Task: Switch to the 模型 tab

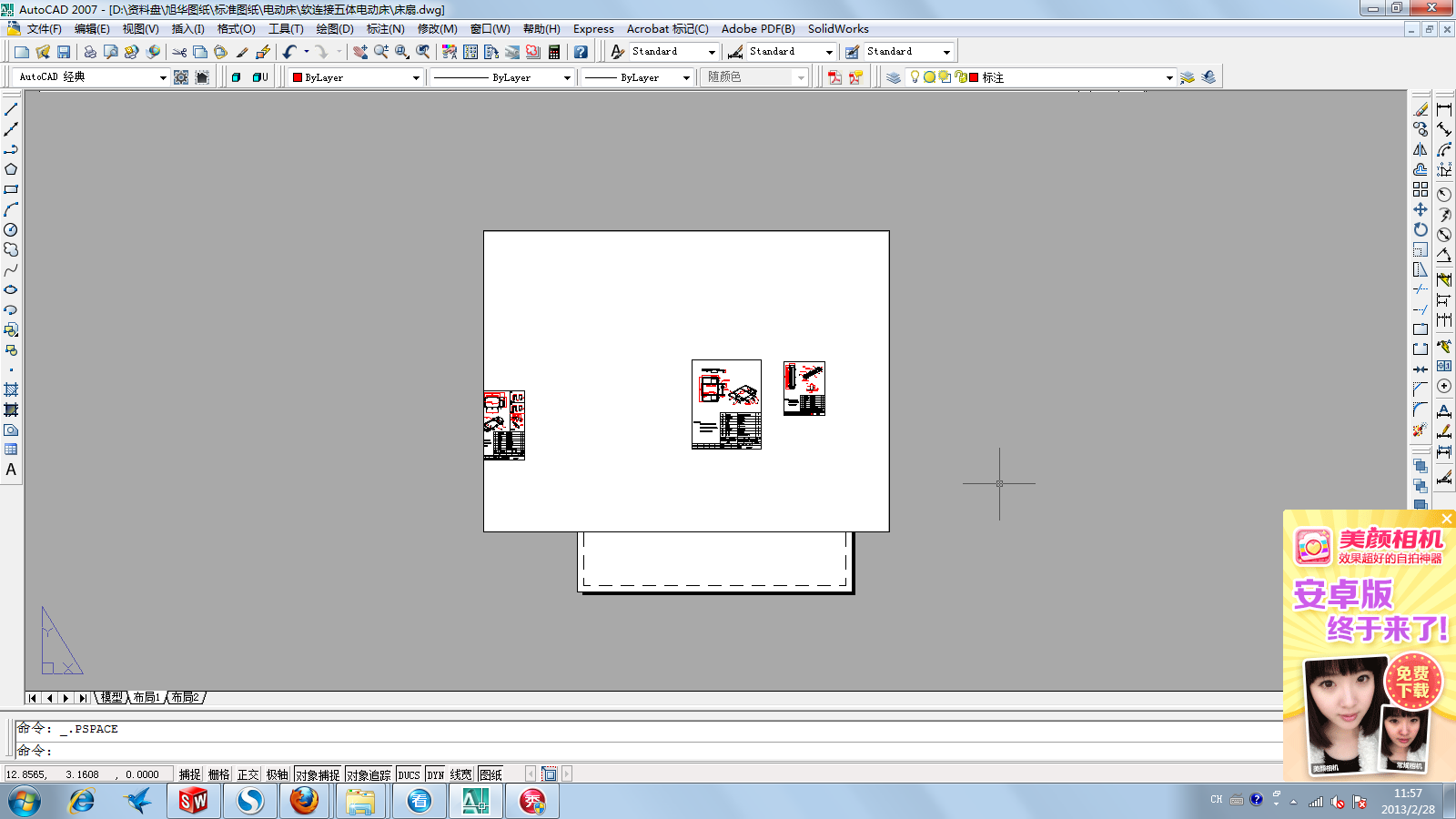Action: pyautogui.click(x=112, y=698)
